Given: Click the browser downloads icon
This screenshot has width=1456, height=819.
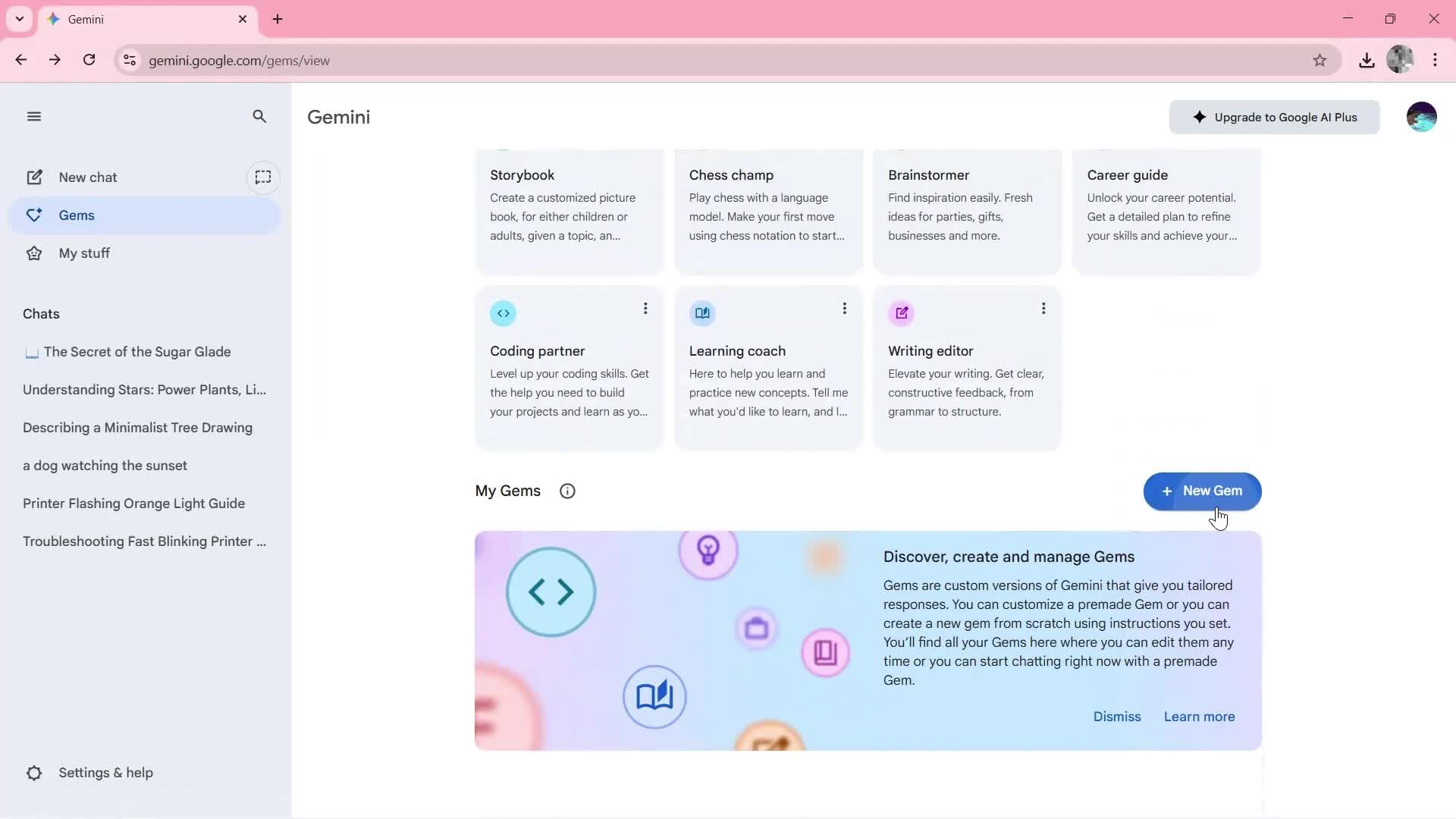Looking at the screenshot, I should [1367, 60].
